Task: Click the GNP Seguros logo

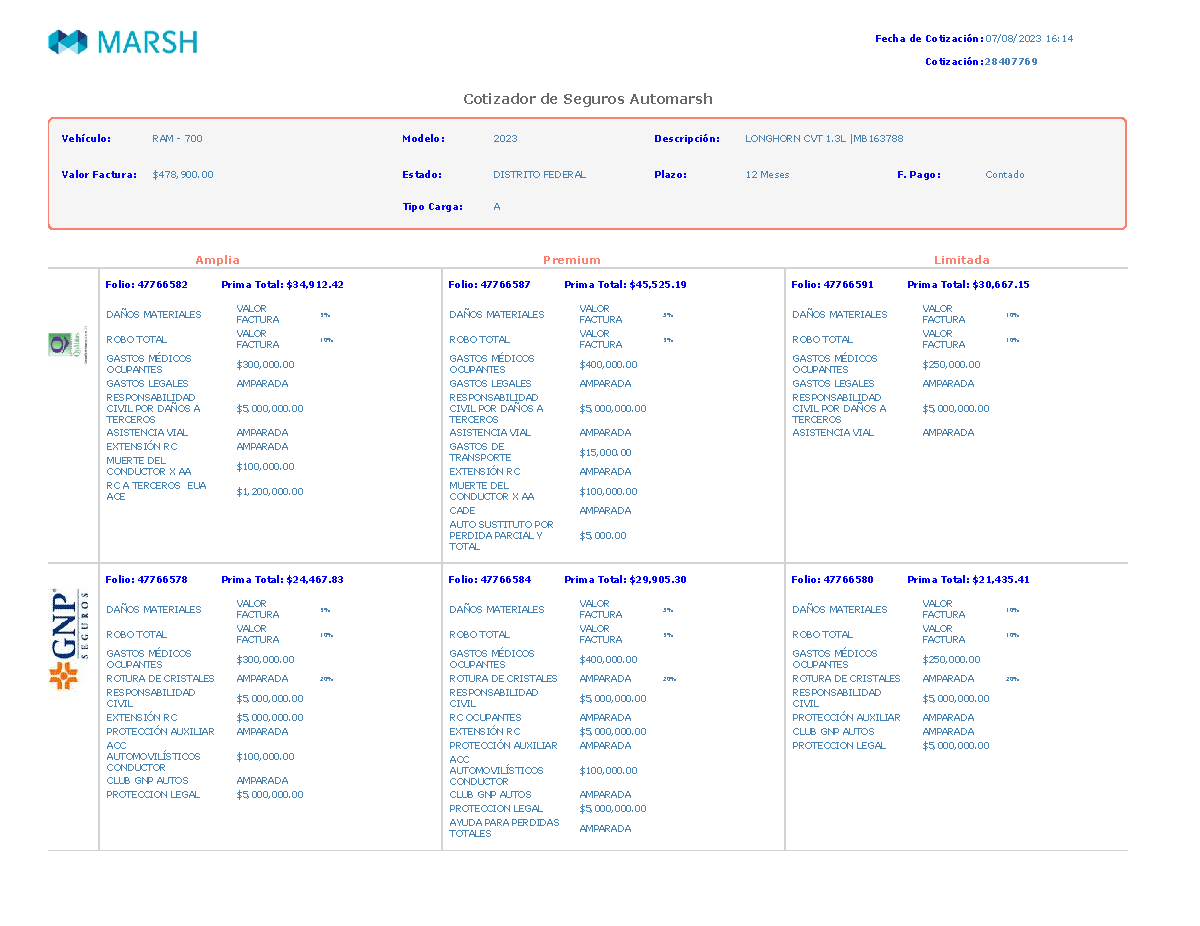Action: pos(69,640)
